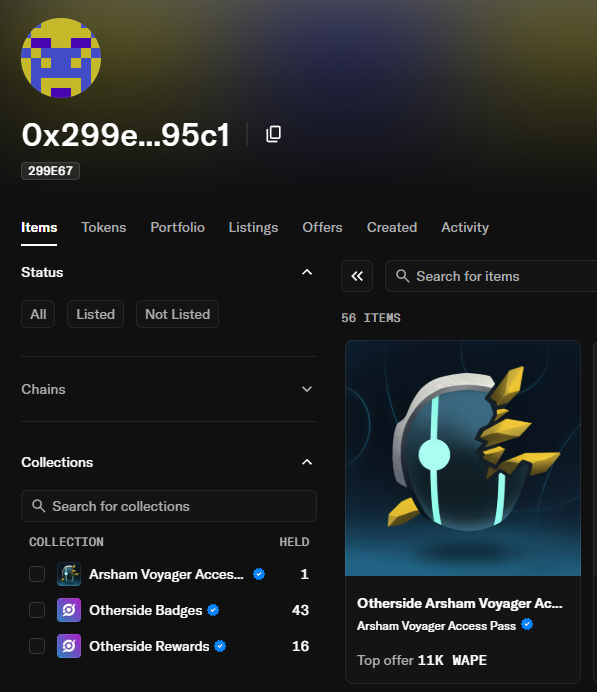Click the 0x299e...95c1 address heading
Viewport: 597px width, 692px height.
[x=126, y=135]
